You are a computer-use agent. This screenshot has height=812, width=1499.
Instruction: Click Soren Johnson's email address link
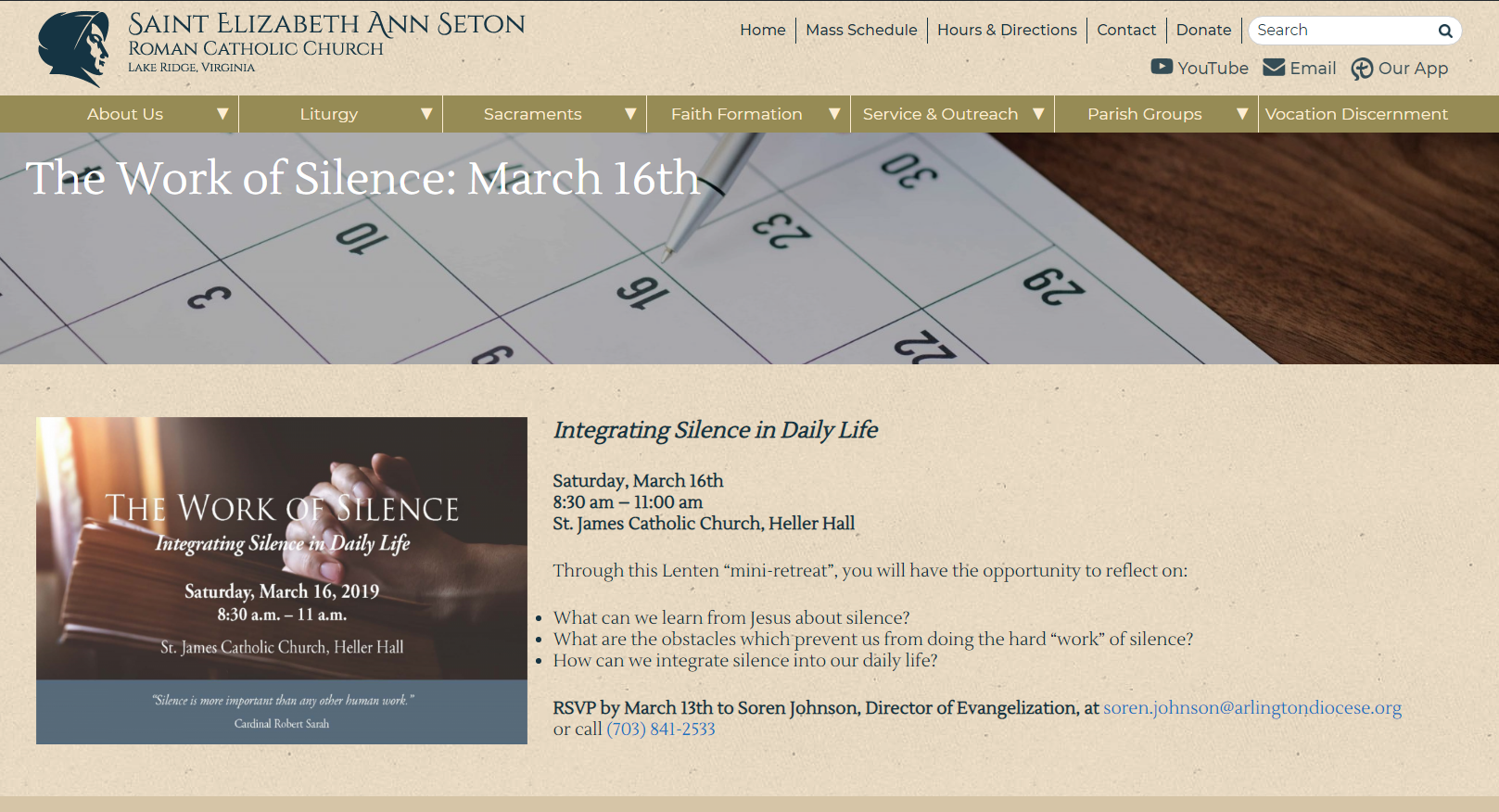pos(1251,708)
